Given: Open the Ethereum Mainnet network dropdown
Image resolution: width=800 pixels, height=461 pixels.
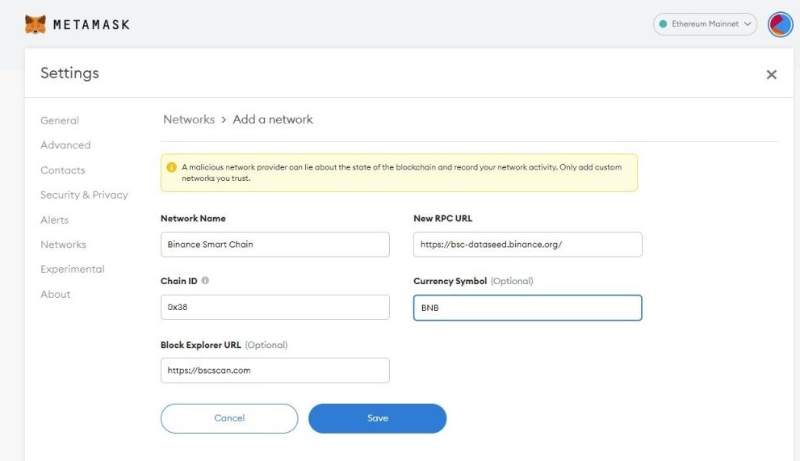Looking at the screenshot, I should click(x=706, y=24).
